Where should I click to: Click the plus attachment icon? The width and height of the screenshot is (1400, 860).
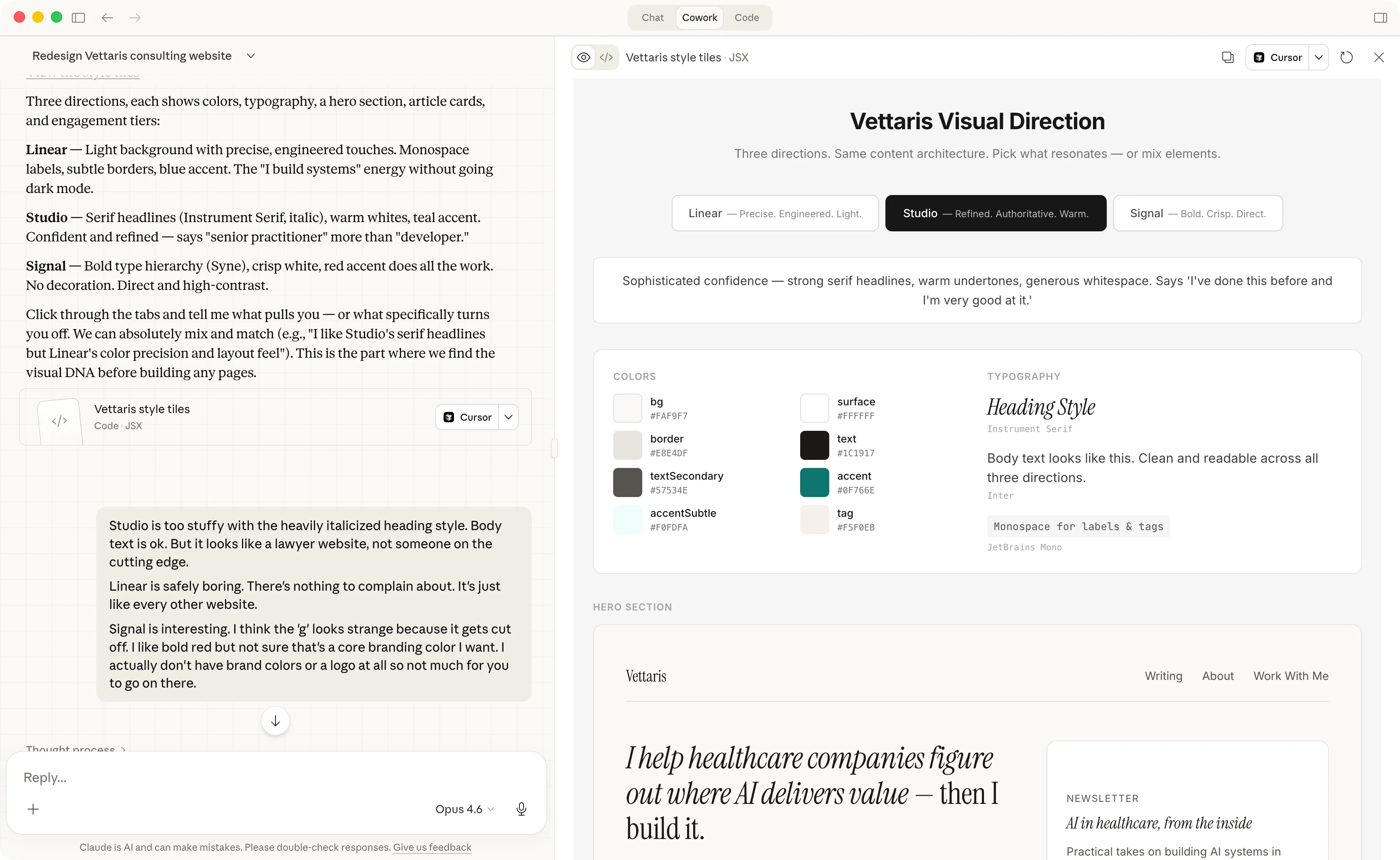[34, 809]
